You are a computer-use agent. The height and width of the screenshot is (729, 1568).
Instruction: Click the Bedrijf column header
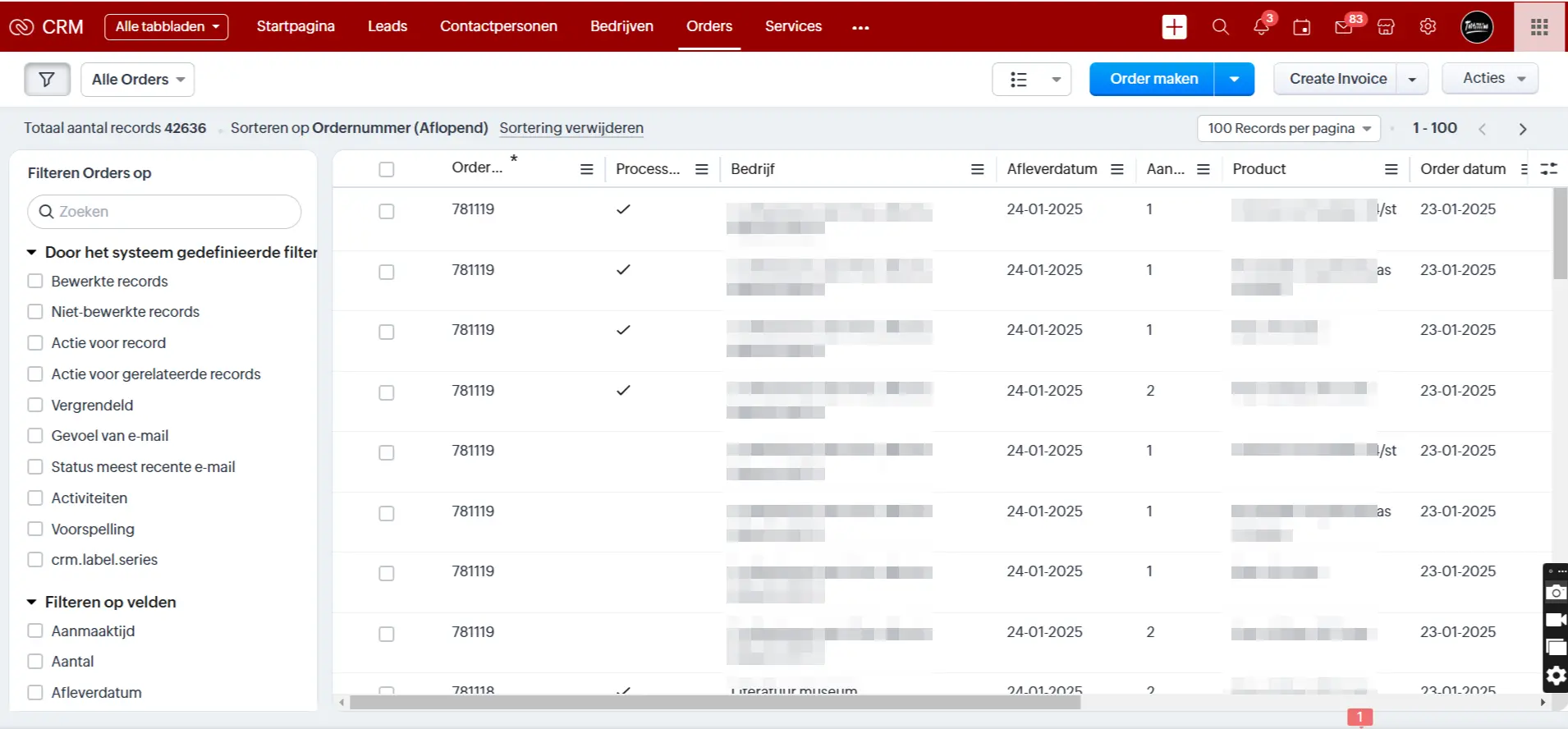point(753,169)
